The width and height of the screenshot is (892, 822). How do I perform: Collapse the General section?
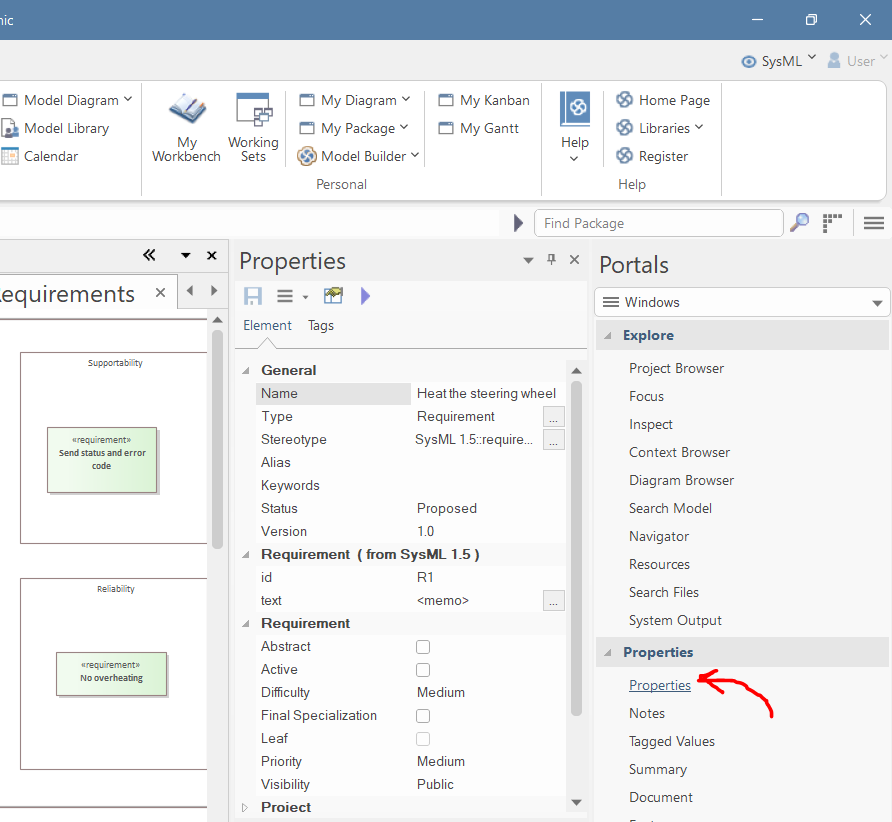tap(246, 370)
